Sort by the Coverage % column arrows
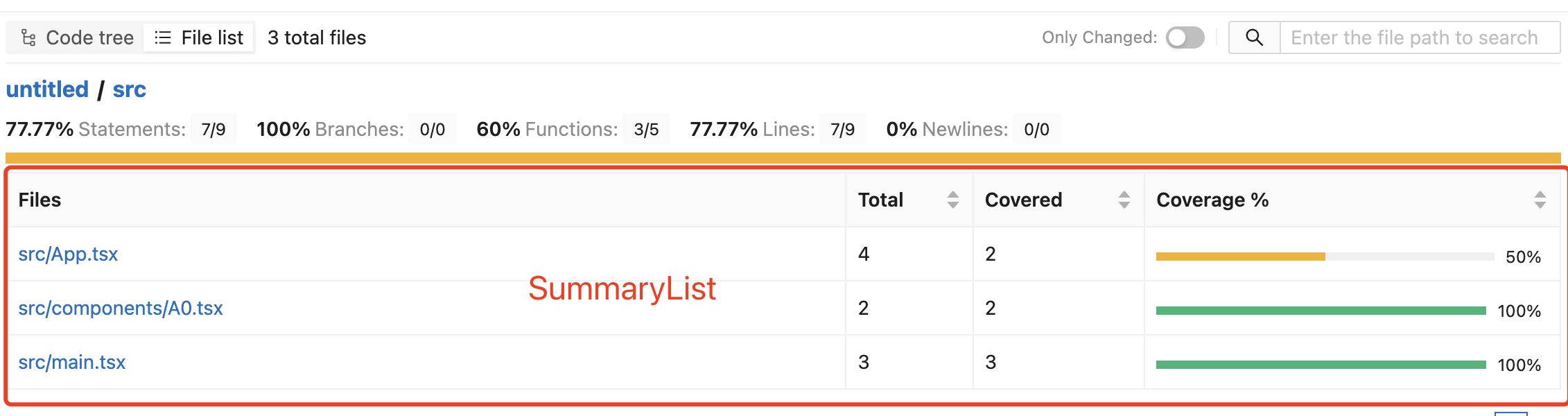The height and width of the screenshot is (416, 1568). pyautogui.click(x=1540, y=200)
